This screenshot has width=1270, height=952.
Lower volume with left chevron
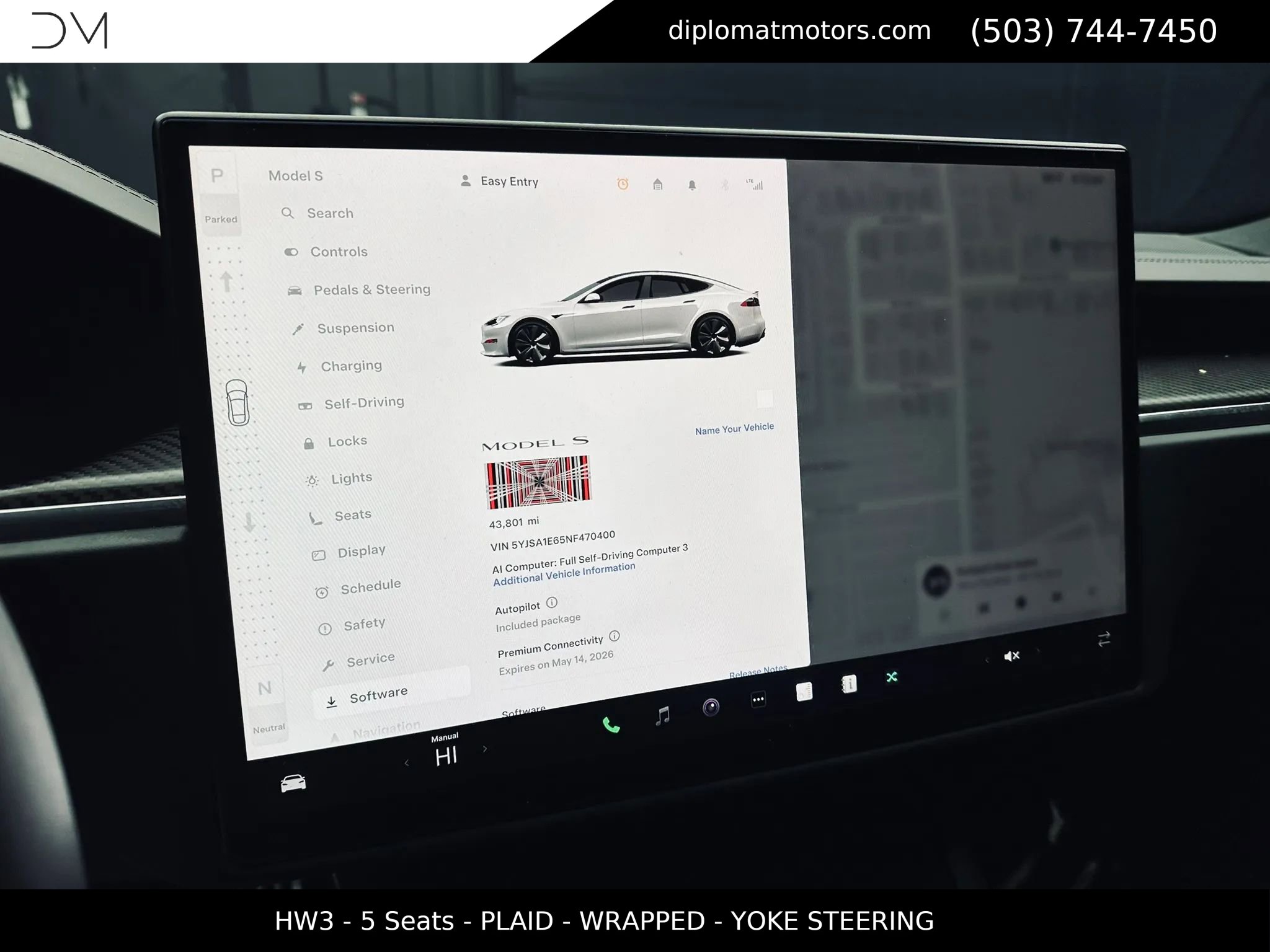coord(987,660)
